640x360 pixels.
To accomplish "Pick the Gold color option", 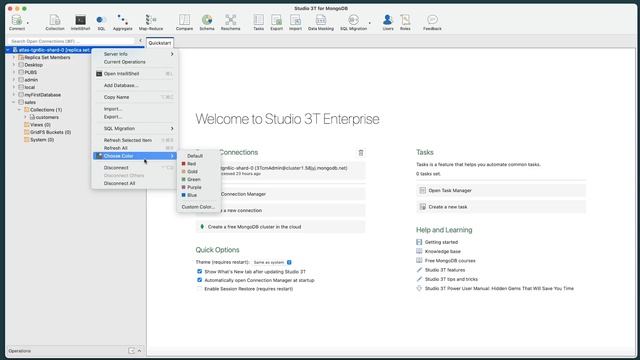I will [199, 171].
